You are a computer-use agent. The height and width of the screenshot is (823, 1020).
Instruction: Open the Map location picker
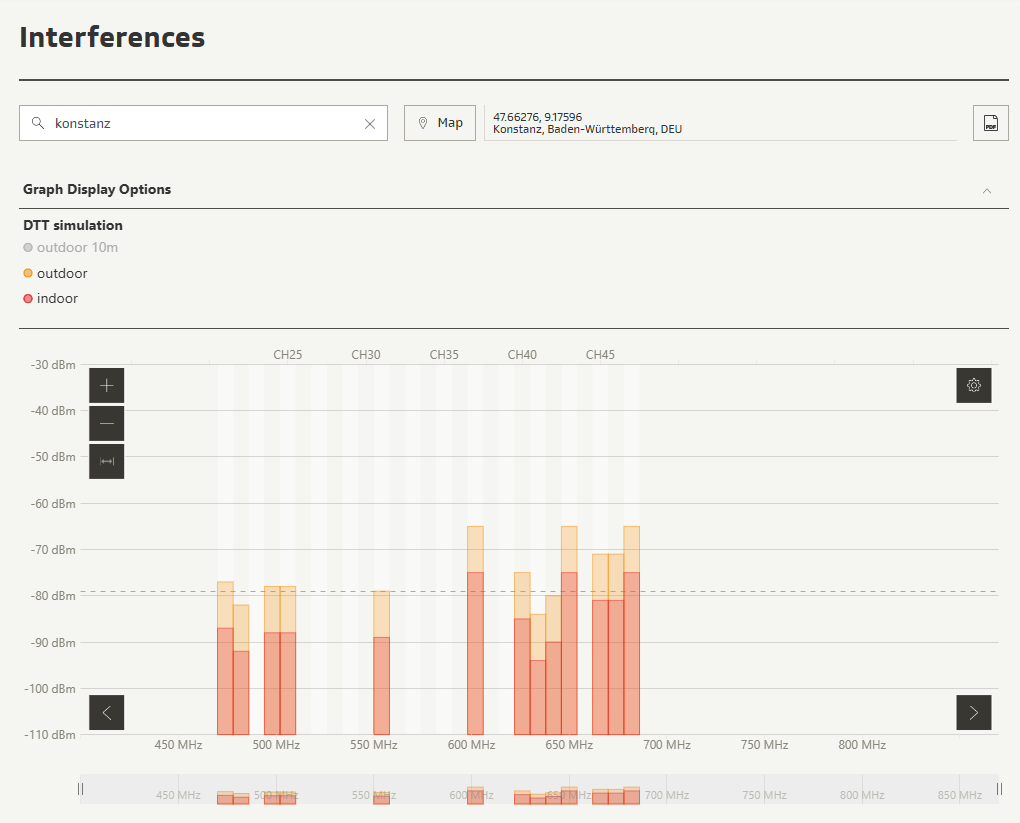click(440, 123)
